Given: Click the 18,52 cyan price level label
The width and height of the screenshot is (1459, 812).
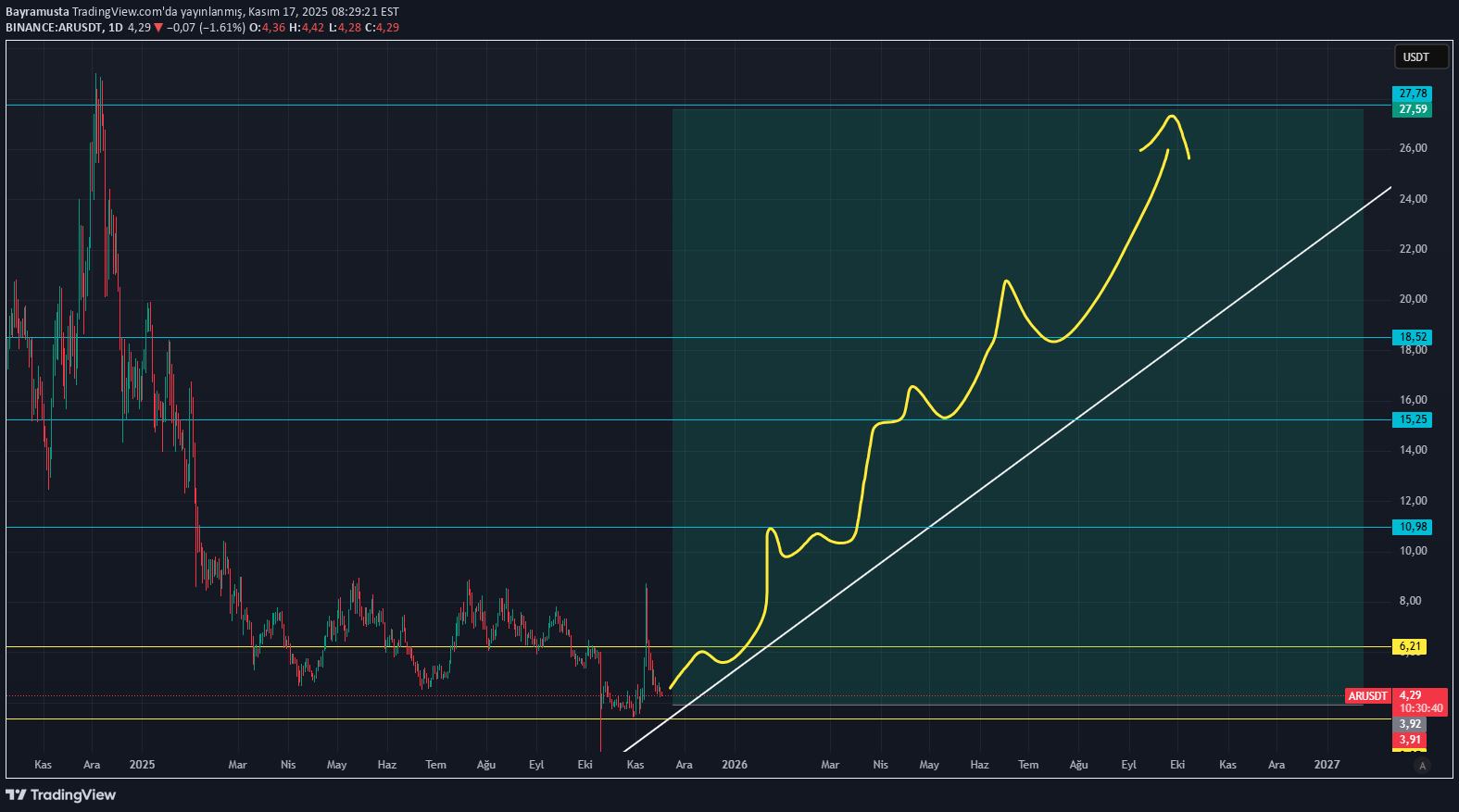Looking at the screenshot, I should [1412, 337].
